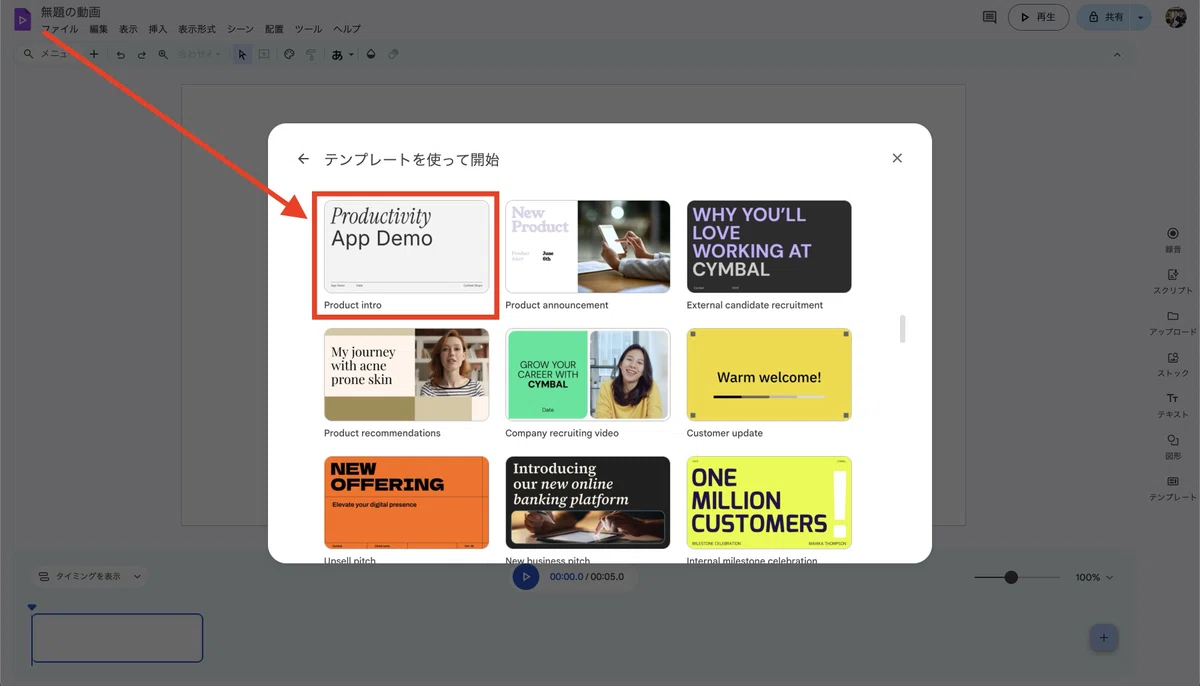Pick the online banking platform template

588,503
